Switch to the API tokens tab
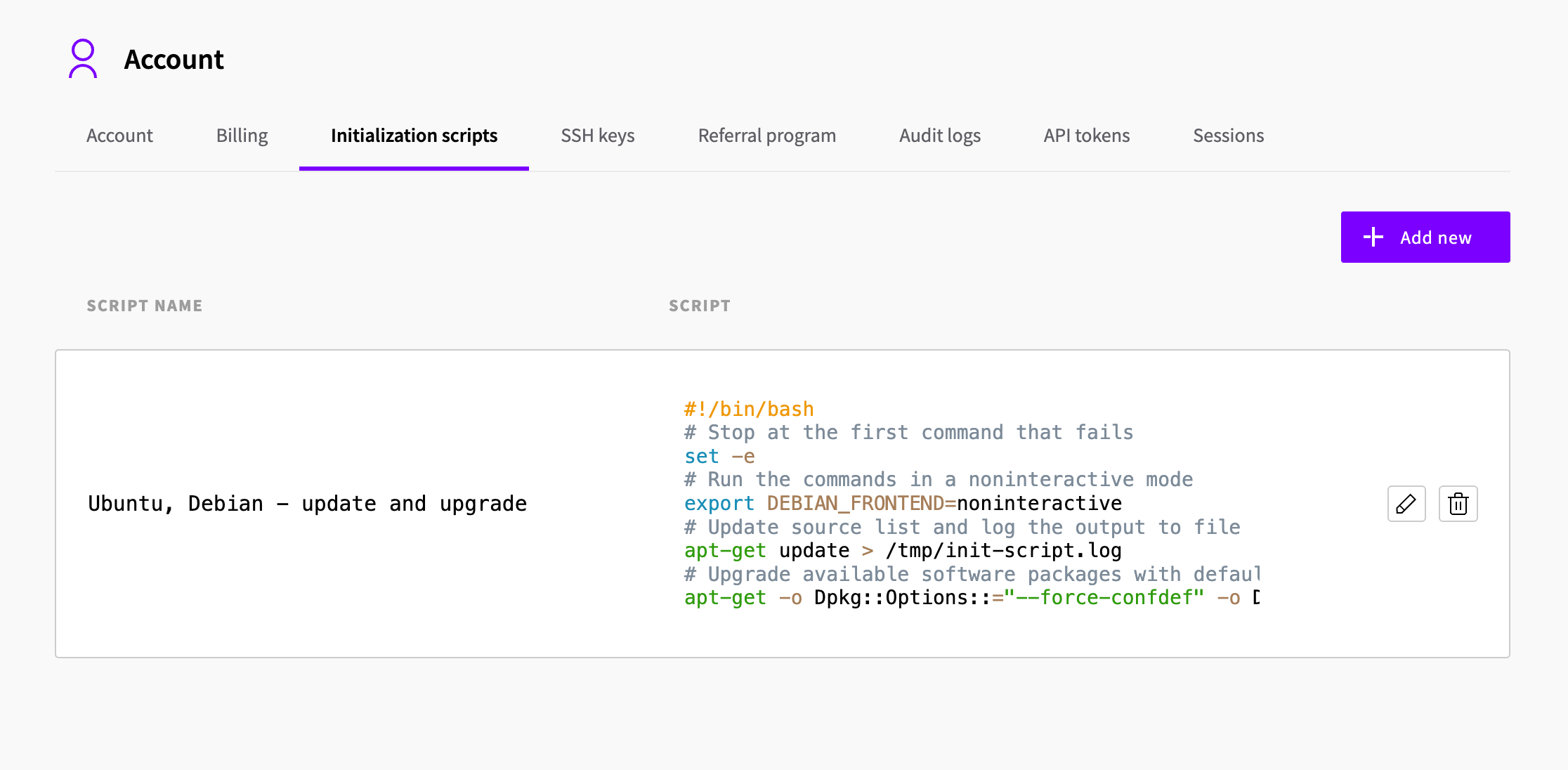Viewport: 1568px width, 770px height. point(1087,136)
